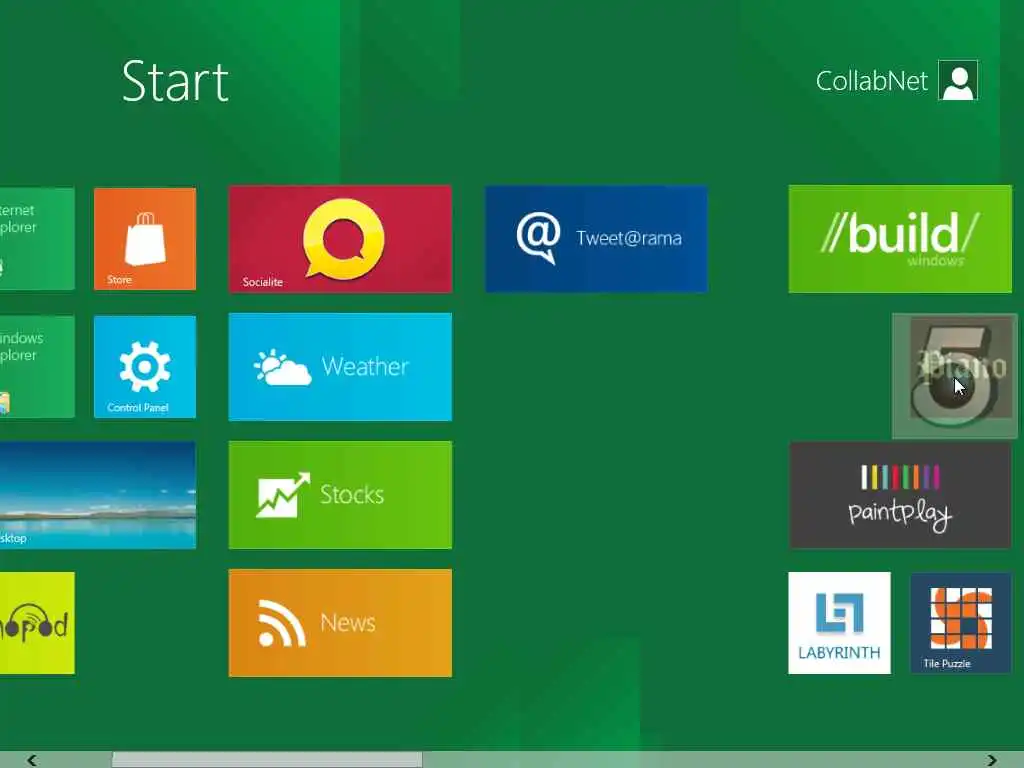This screenshot has height=768, width=1024.
Task: Launch the Socialite app tile
Action: coord(340,239)
